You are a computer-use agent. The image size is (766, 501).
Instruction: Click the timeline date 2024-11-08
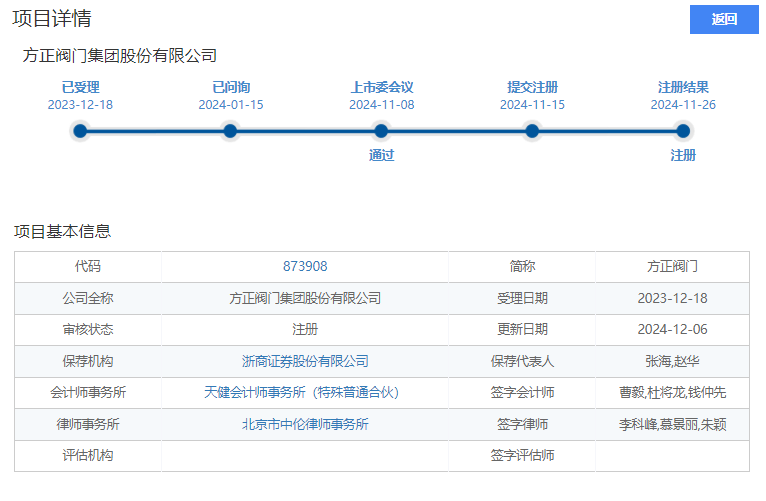tap(382, 104)
